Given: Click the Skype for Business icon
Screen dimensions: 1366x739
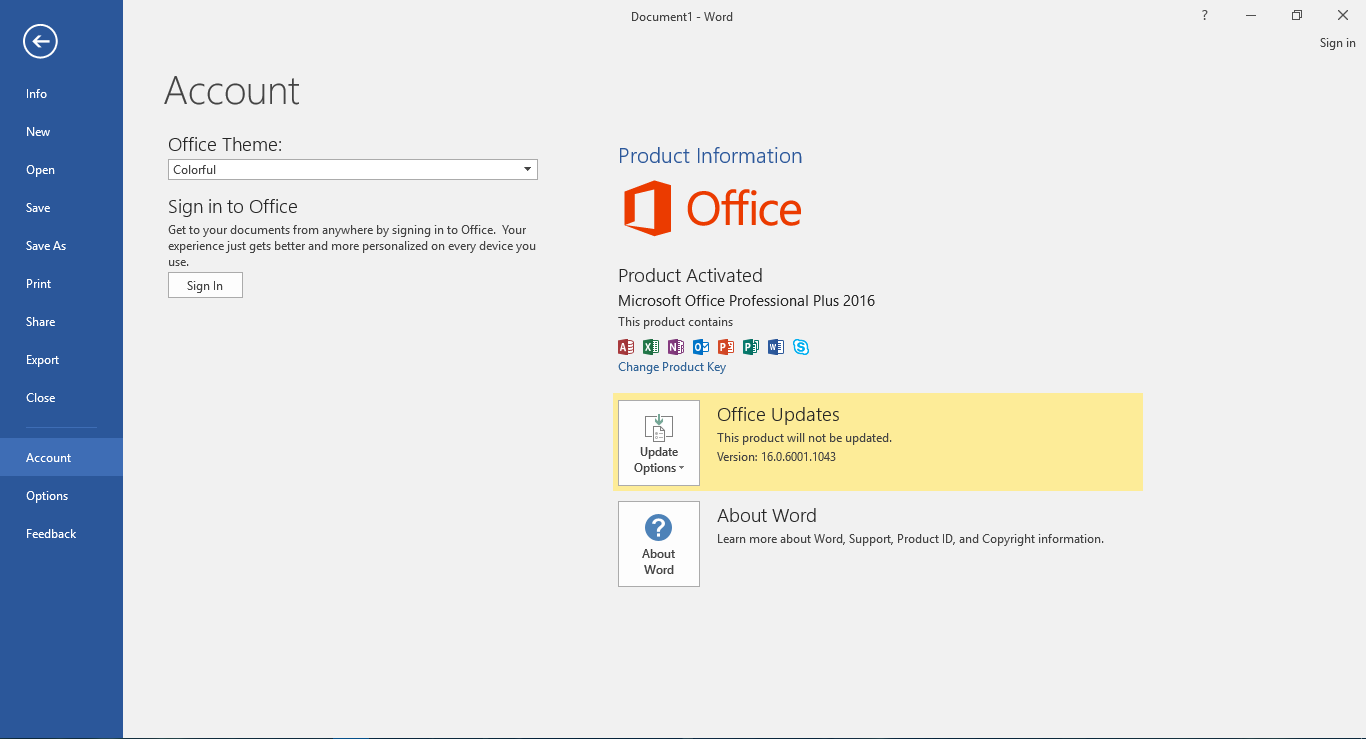Looking at the screenshot, I should [801, 347].
